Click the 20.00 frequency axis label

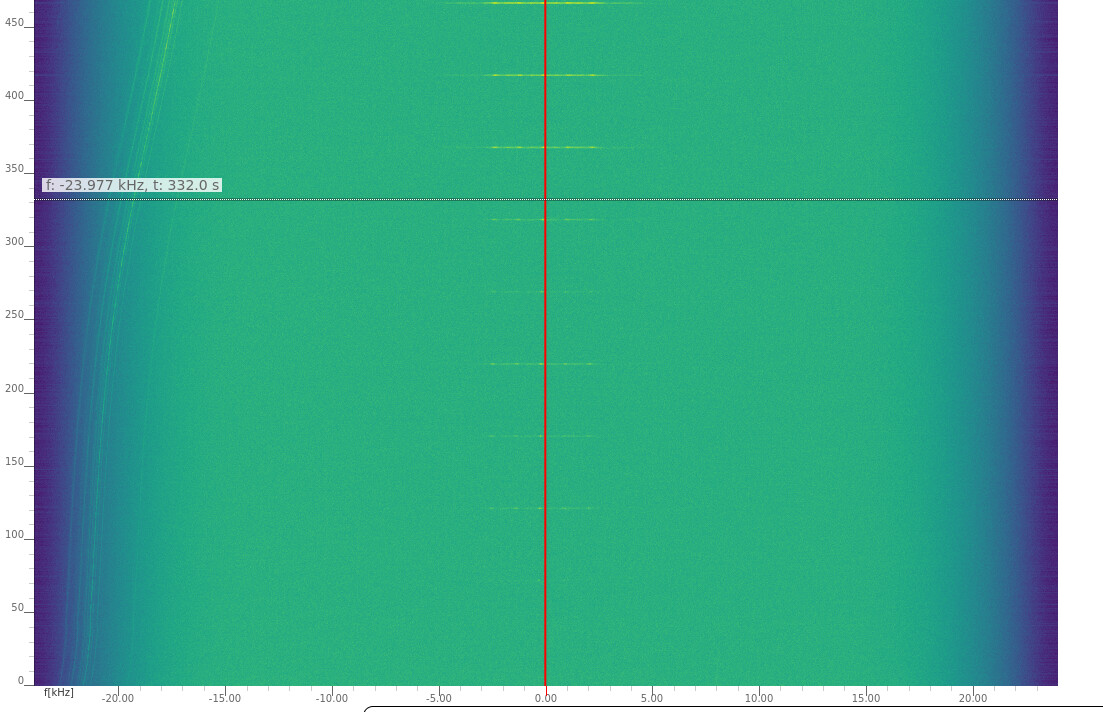tap(973, 699)
